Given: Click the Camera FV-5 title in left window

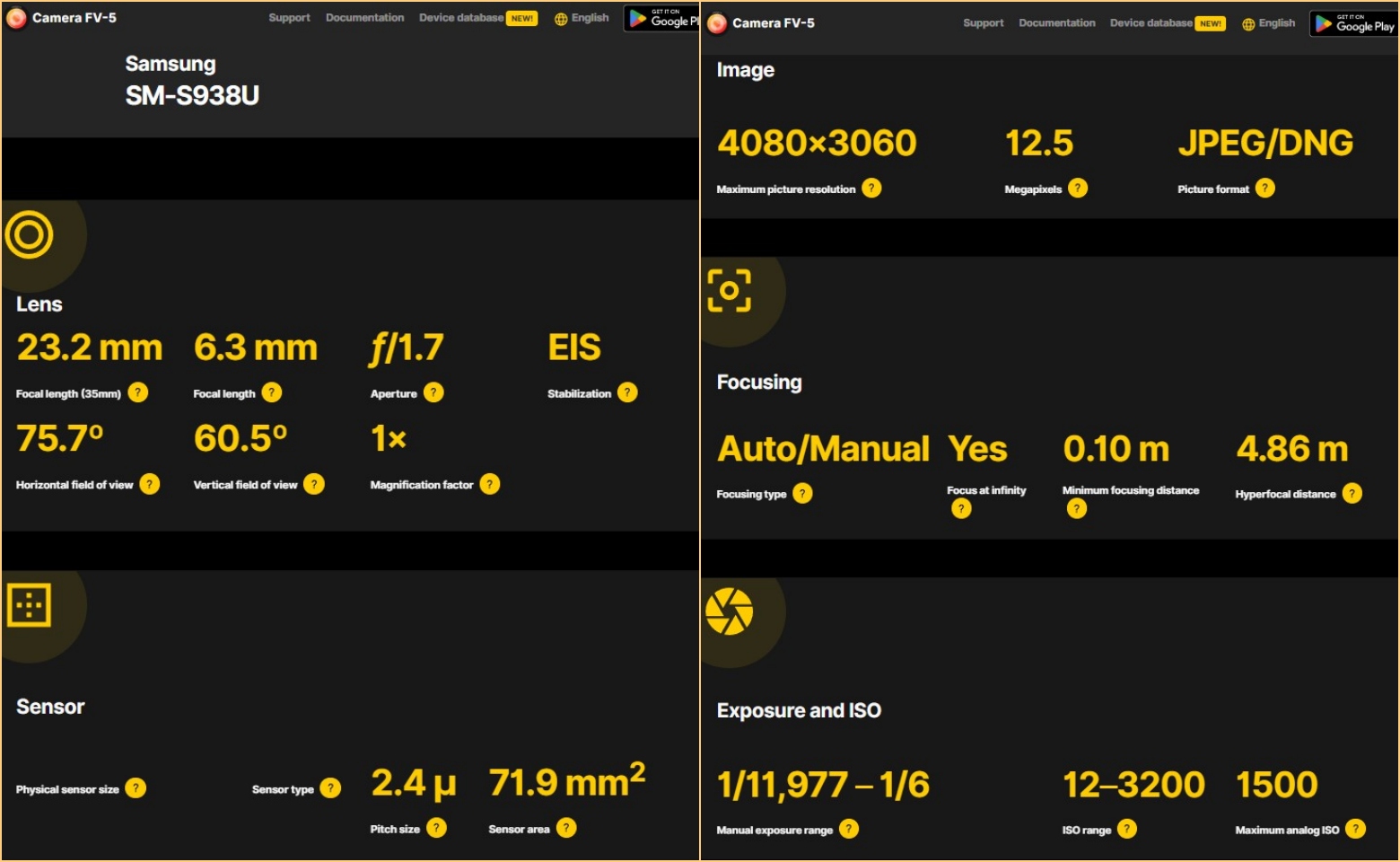Looking at the screenshot, I should click(74, 18).
